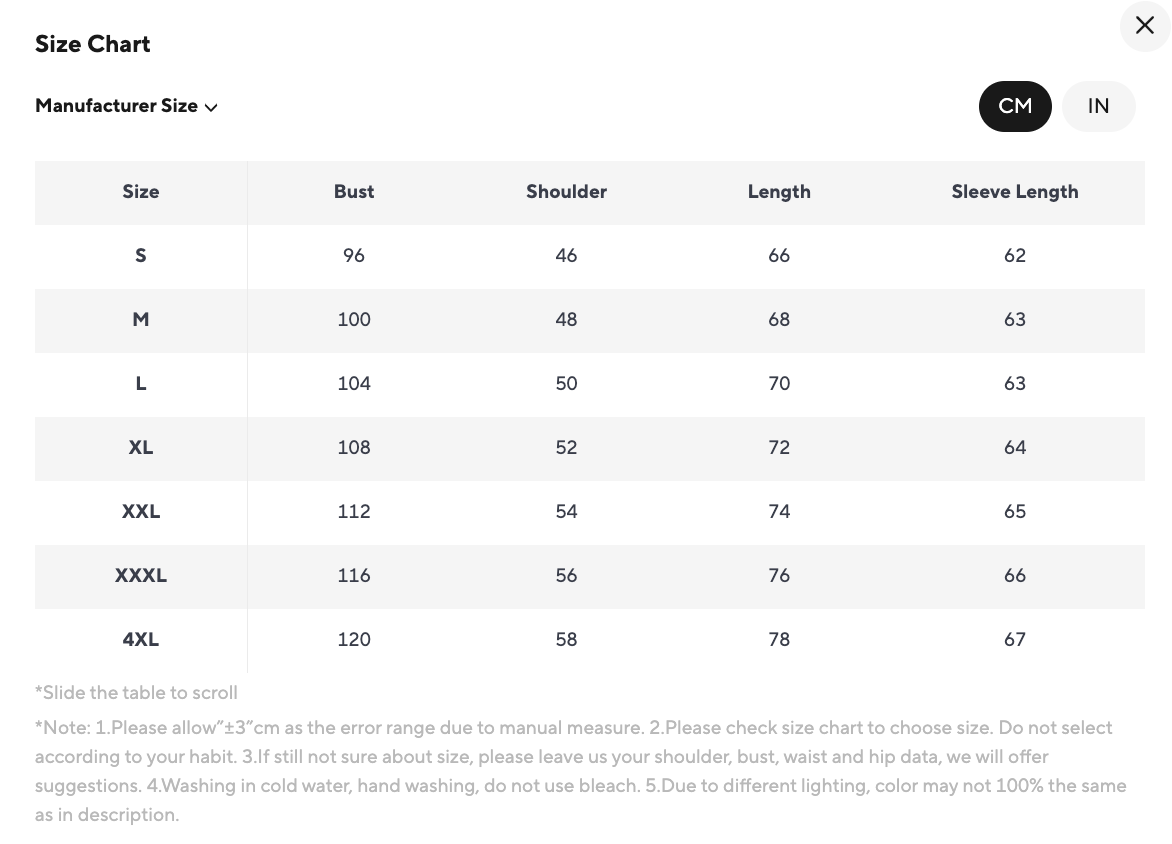Select the 4XL size row label
This screenshot has width=1172, height=844.
point(141,640)
